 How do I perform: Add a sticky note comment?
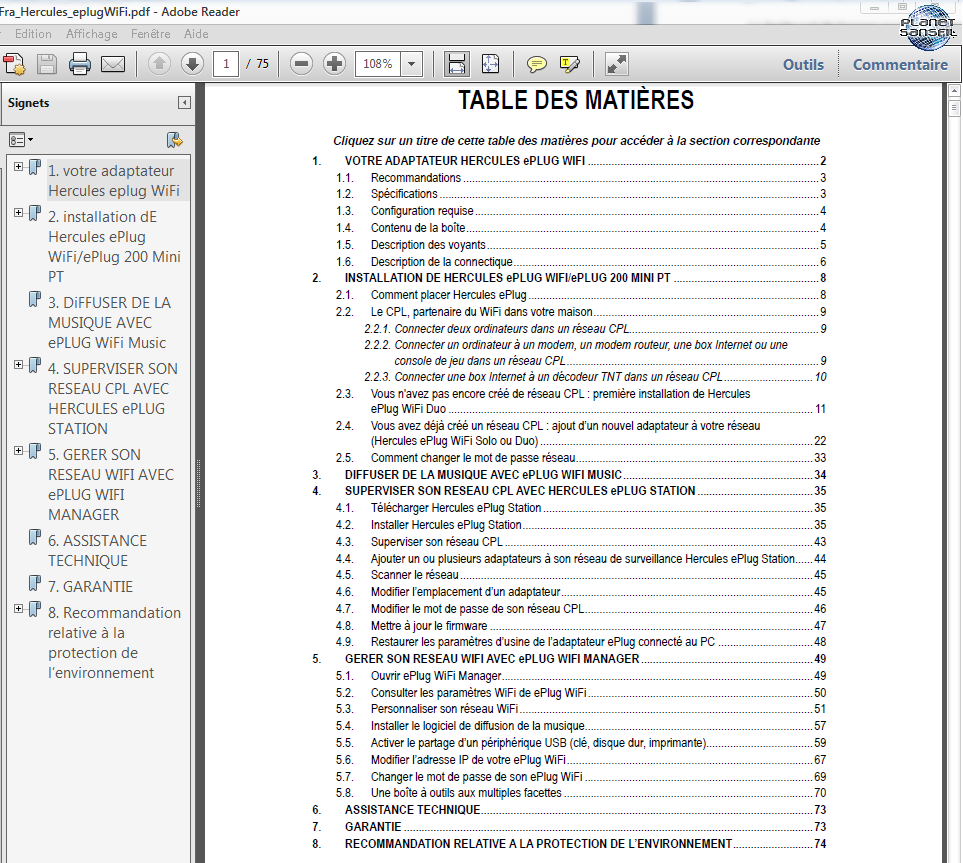tap(537, 64)
